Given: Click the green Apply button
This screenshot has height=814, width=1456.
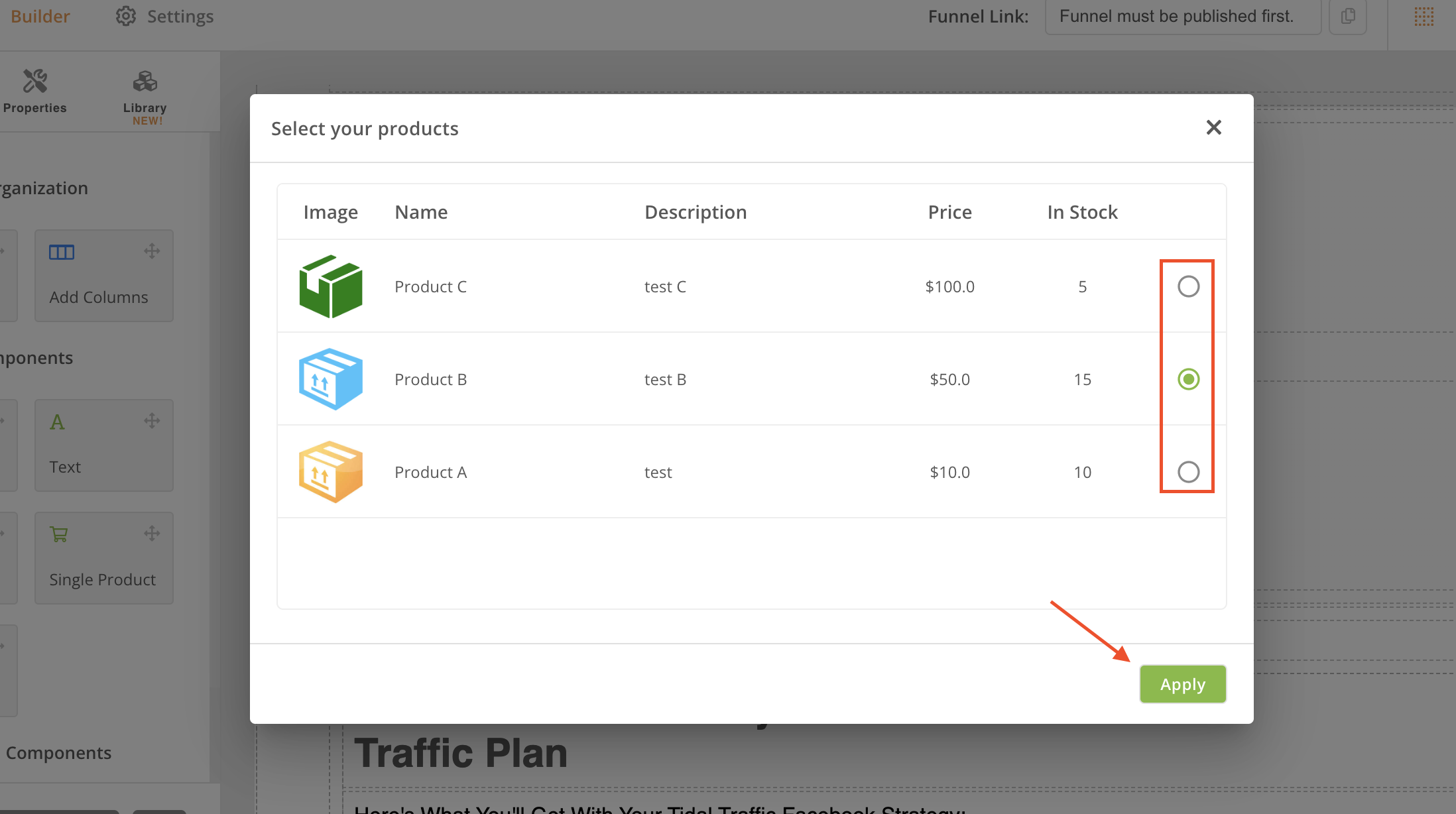Looking at the screenshot, I should pos(1182,684).
